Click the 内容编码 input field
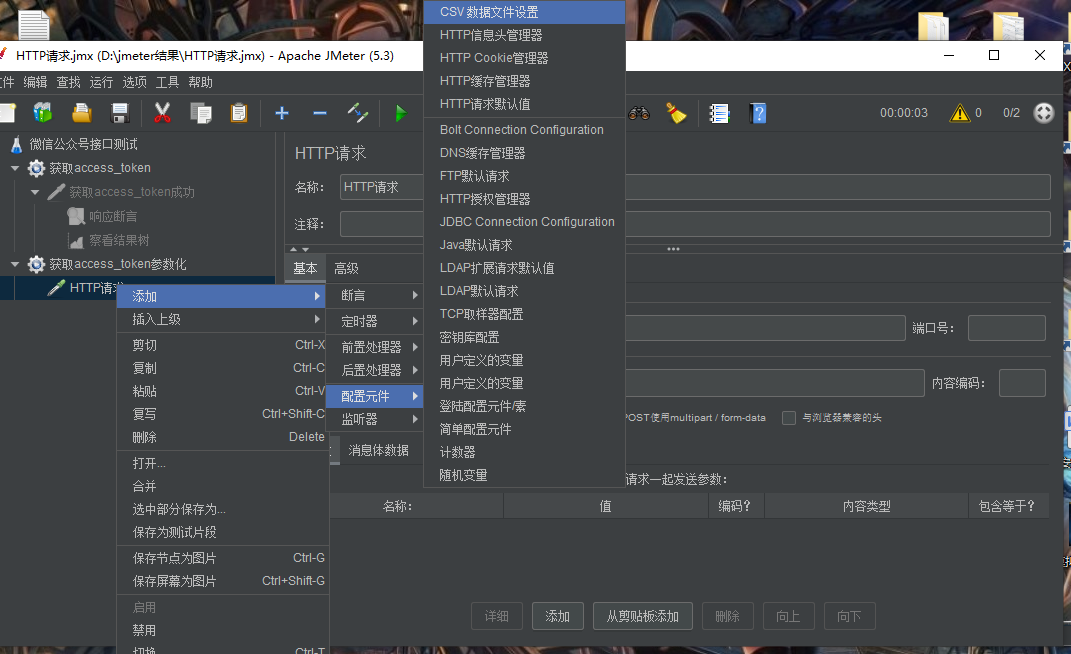 coord(1022,383)
